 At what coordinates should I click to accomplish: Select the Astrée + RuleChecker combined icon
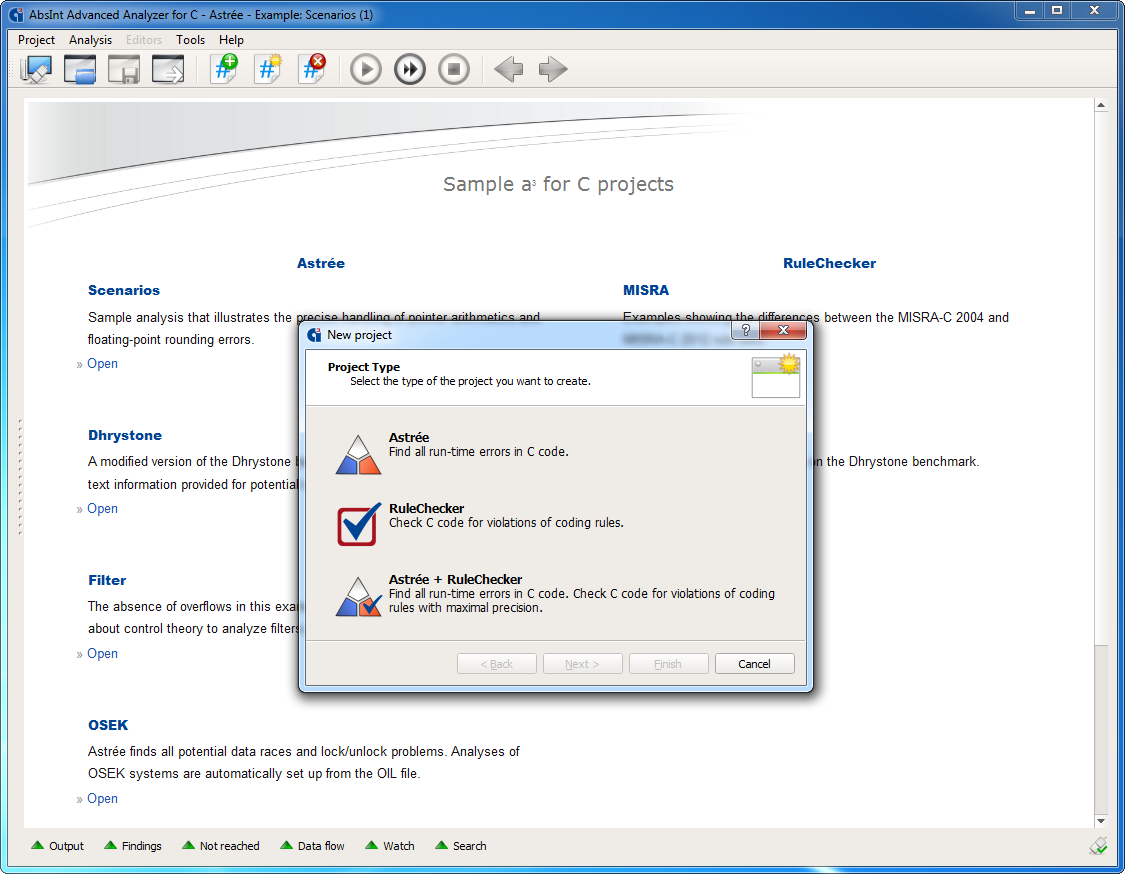358,596
